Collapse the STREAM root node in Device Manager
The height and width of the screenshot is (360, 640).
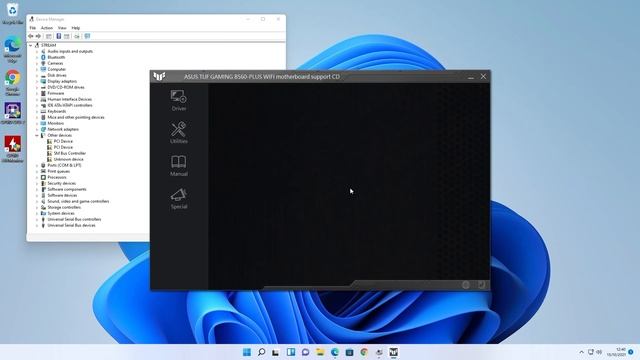pyautogui.click(x=31, y=45)
